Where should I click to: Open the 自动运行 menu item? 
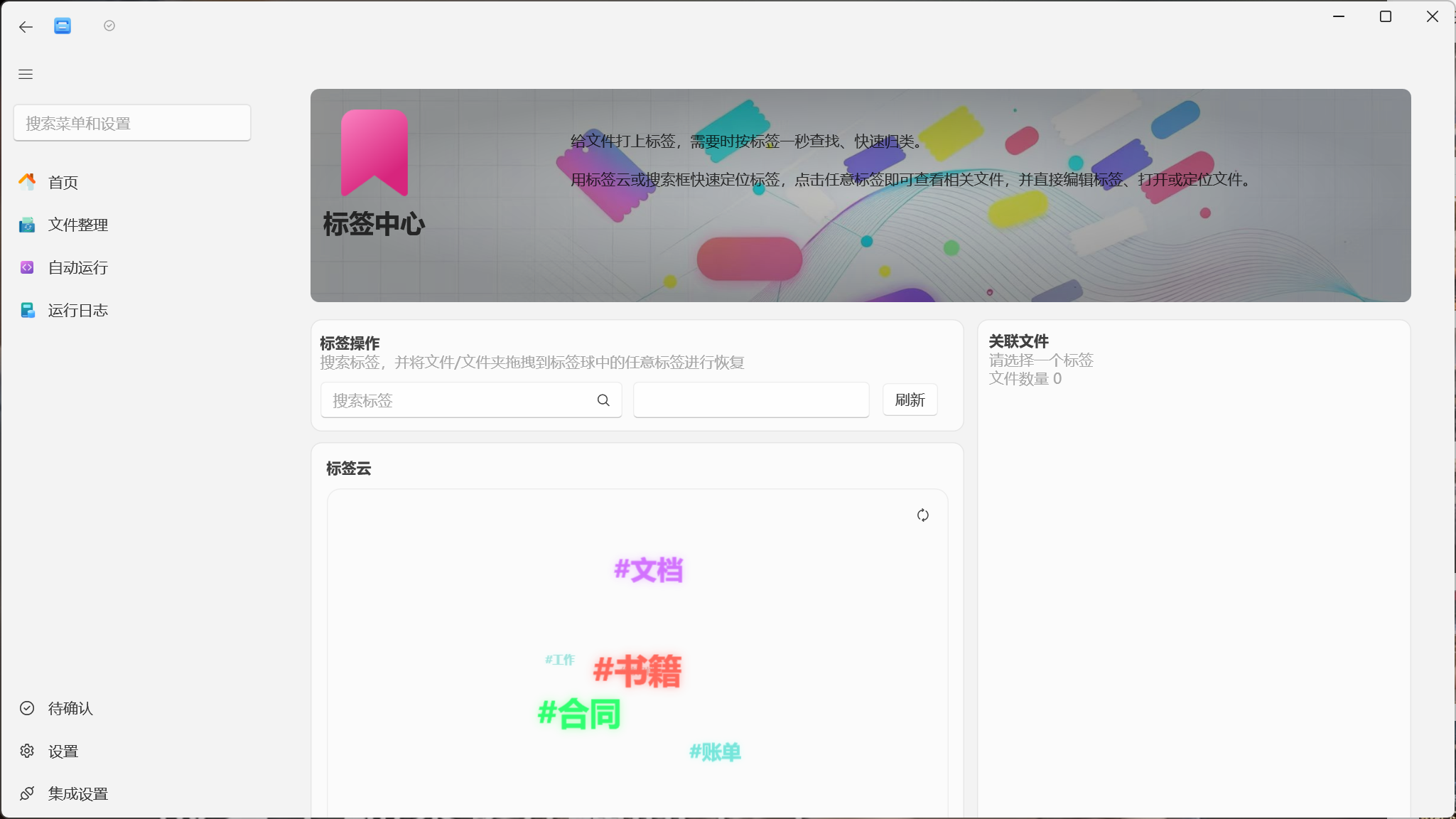(x=132, y=267)
